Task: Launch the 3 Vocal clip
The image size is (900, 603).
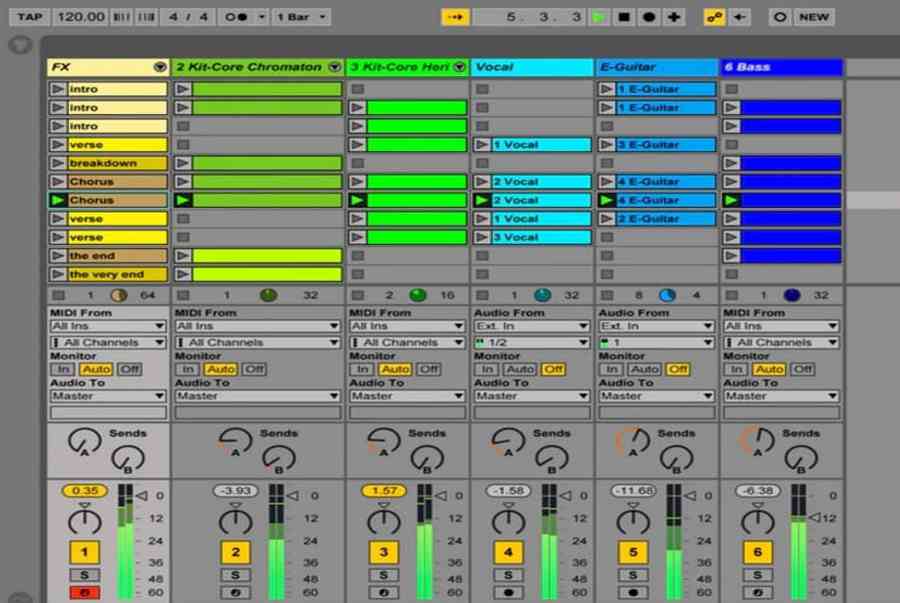Action: click(482, 237)
